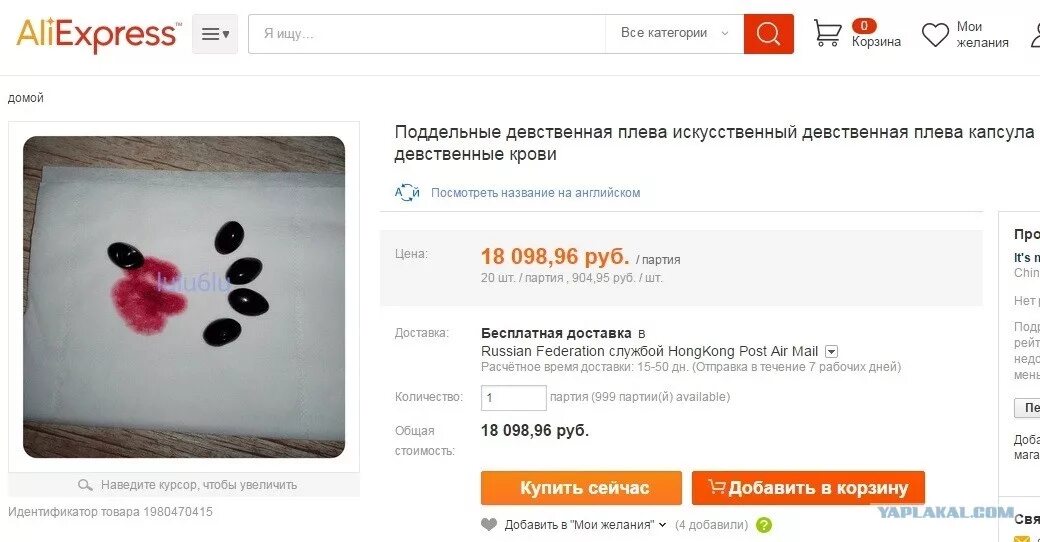1040x542 pixels.
Task: Click the translate title icon
Action: coord(407,193)
